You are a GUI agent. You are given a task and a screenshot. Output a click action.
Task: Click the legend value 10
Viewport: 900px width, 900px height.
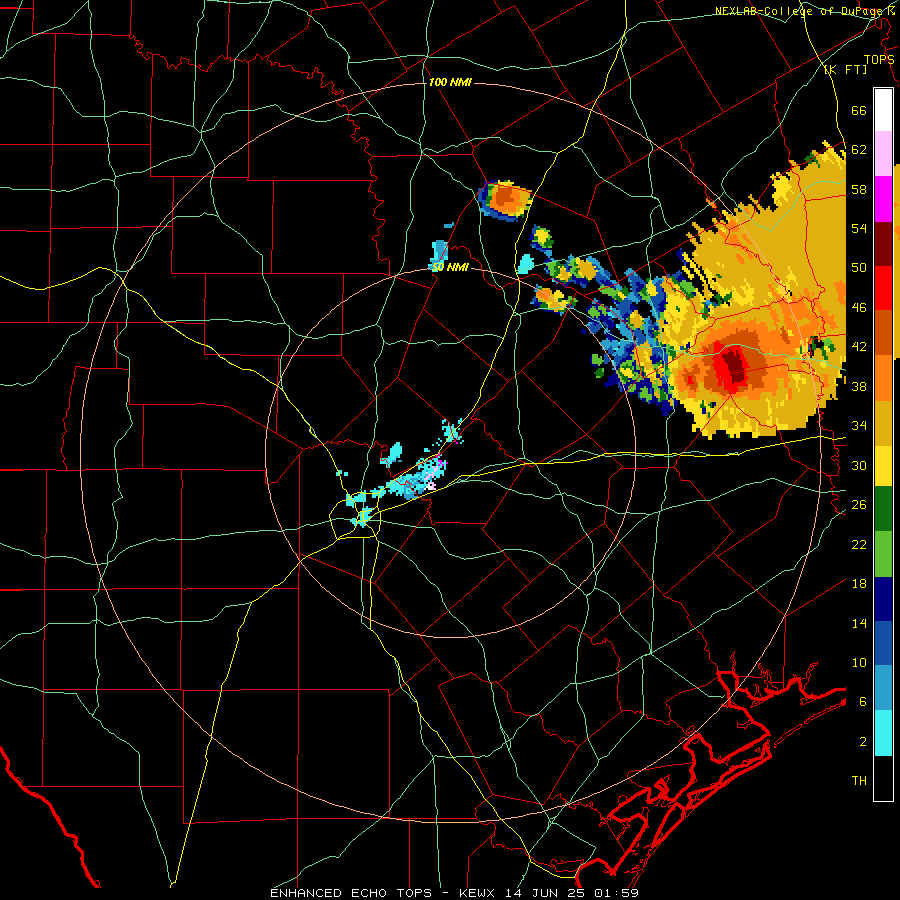[859, 662]
